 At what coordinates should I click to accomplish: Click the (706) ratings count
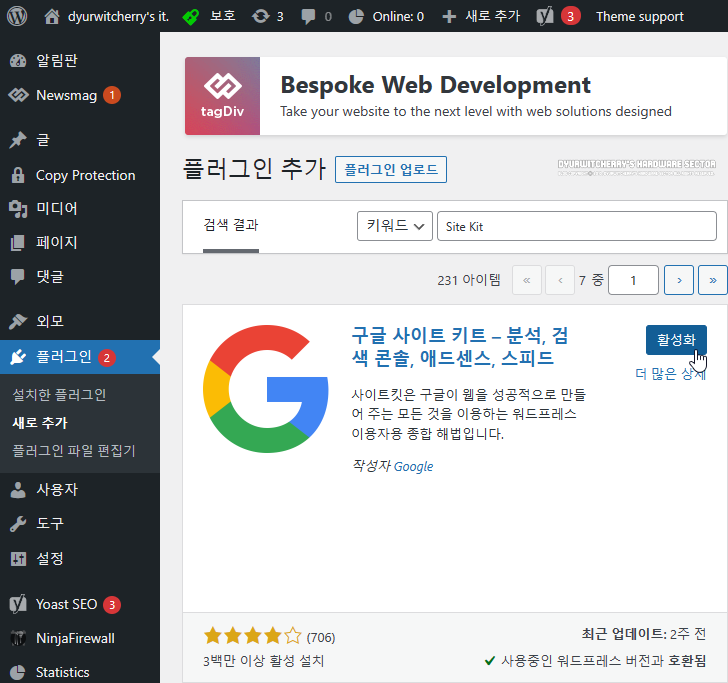coord(321,637)
